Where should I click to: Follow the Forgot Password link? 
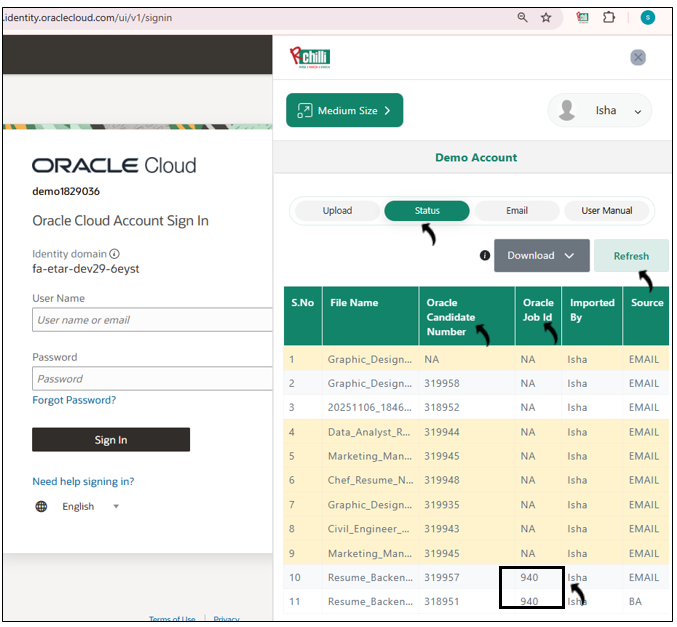(74, 400)
